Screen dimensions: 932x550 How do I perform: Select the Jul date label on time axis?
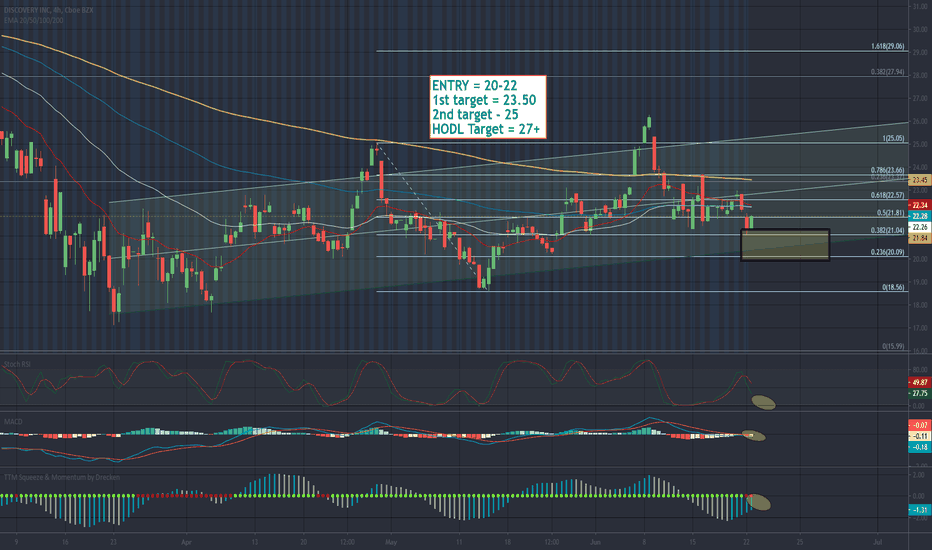tap(877, 542)
